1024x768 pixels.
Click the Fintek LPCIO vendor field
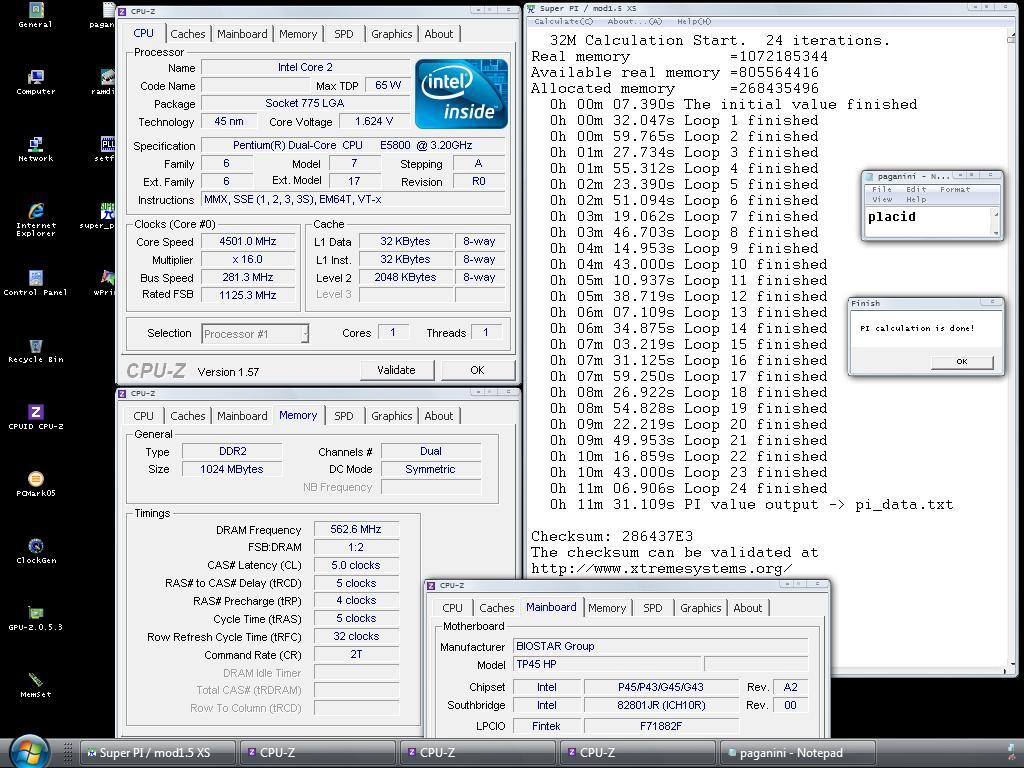[x=547, y=726]
